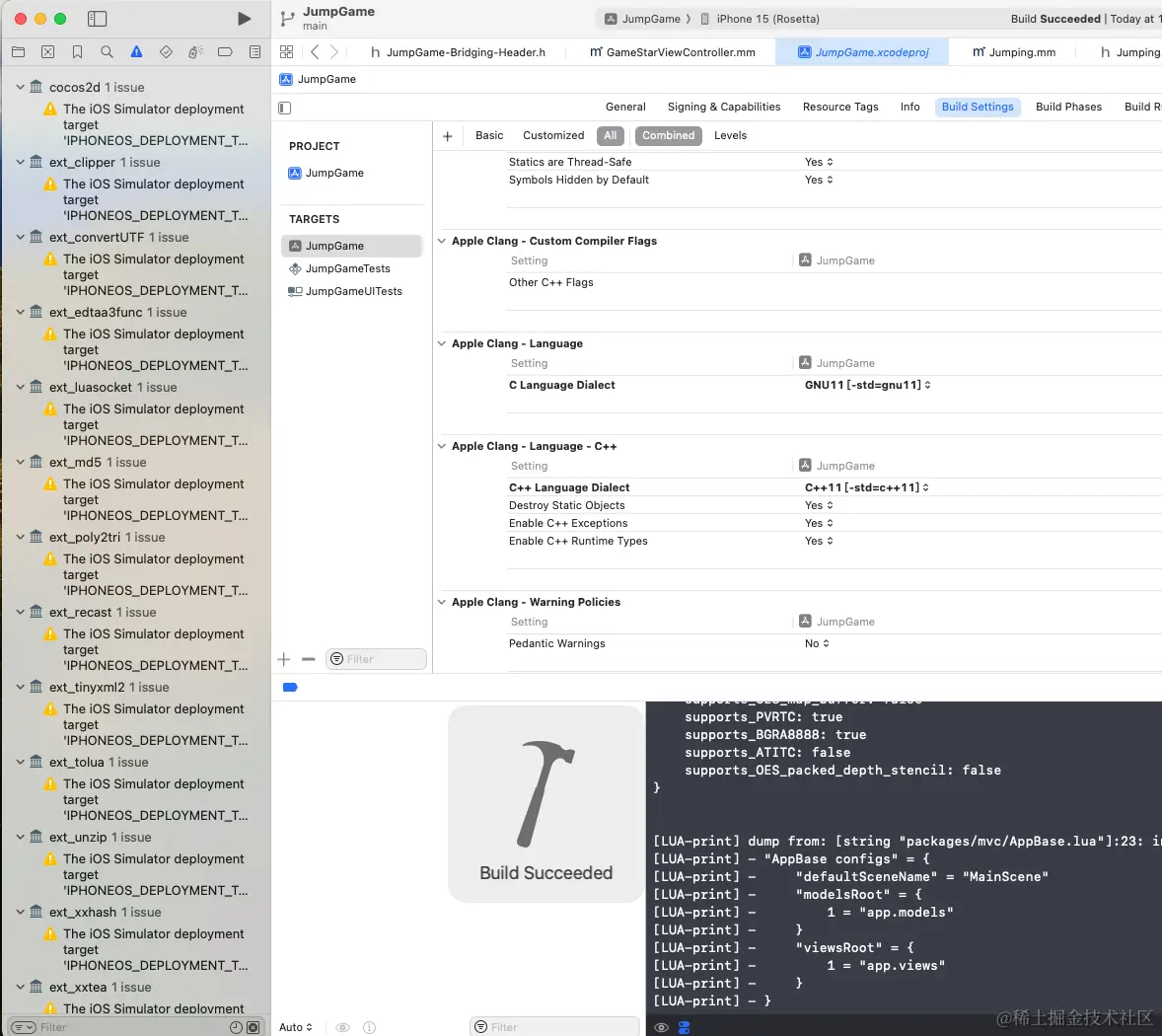Toggle show only errors filter icon

point(253,1027)
